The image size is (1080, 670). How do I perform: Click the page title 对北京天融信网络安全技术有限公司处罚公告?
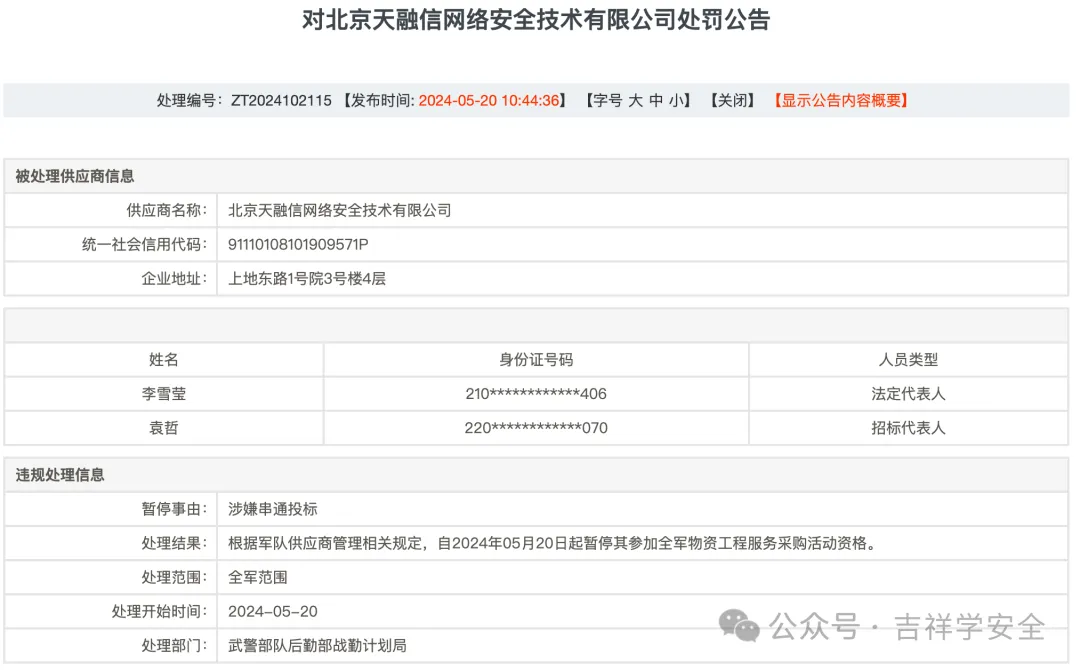click(x=536, y=19)
